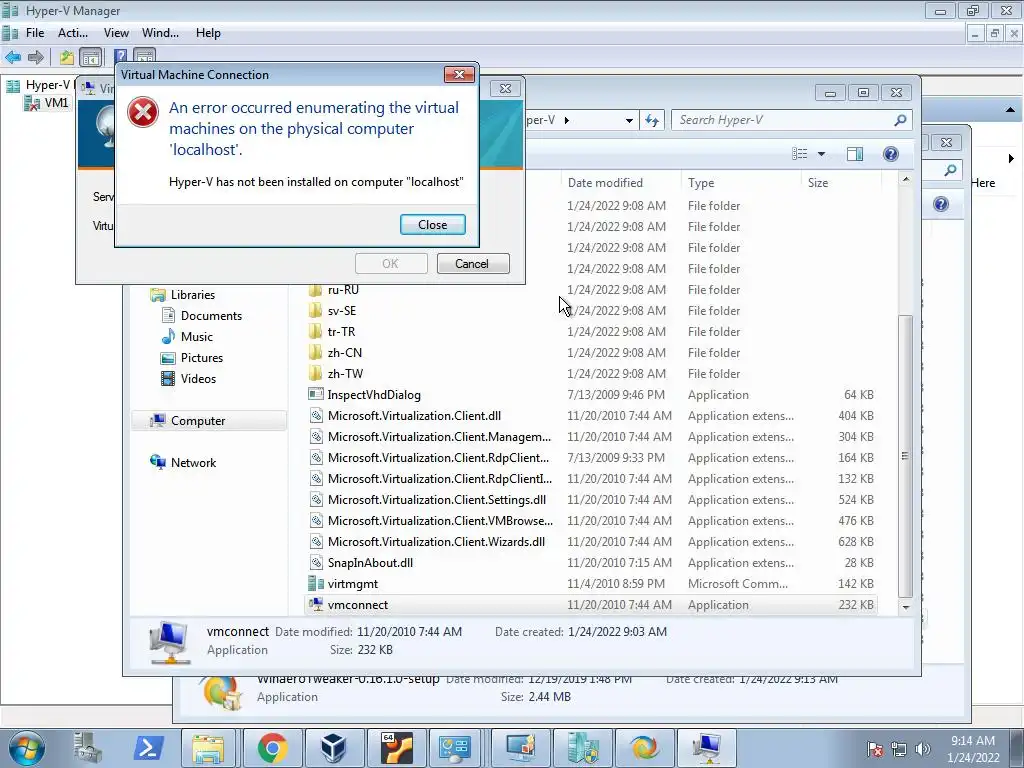Click the Explorer Get help icon
This screenshot has height=768, width=1024.
(x=891, y=154)
